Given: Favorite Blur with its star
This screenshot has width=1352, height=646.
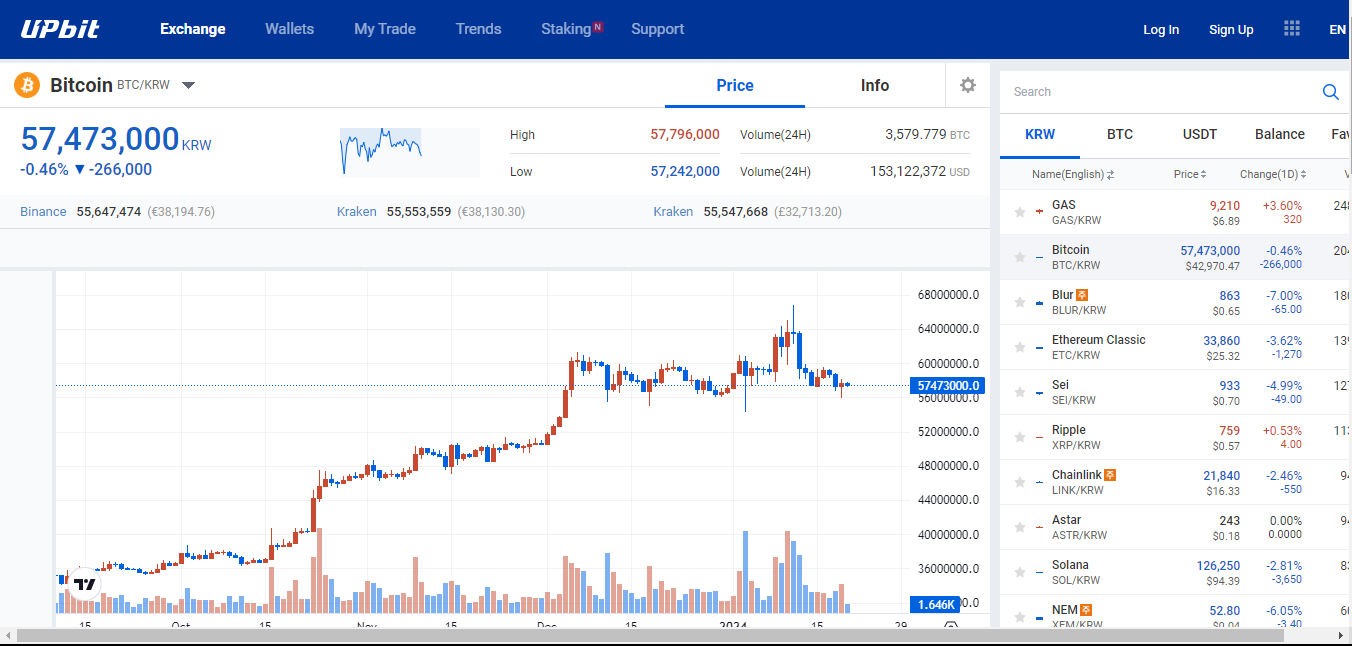Looking at the screenshot, I should point(1020,302).
